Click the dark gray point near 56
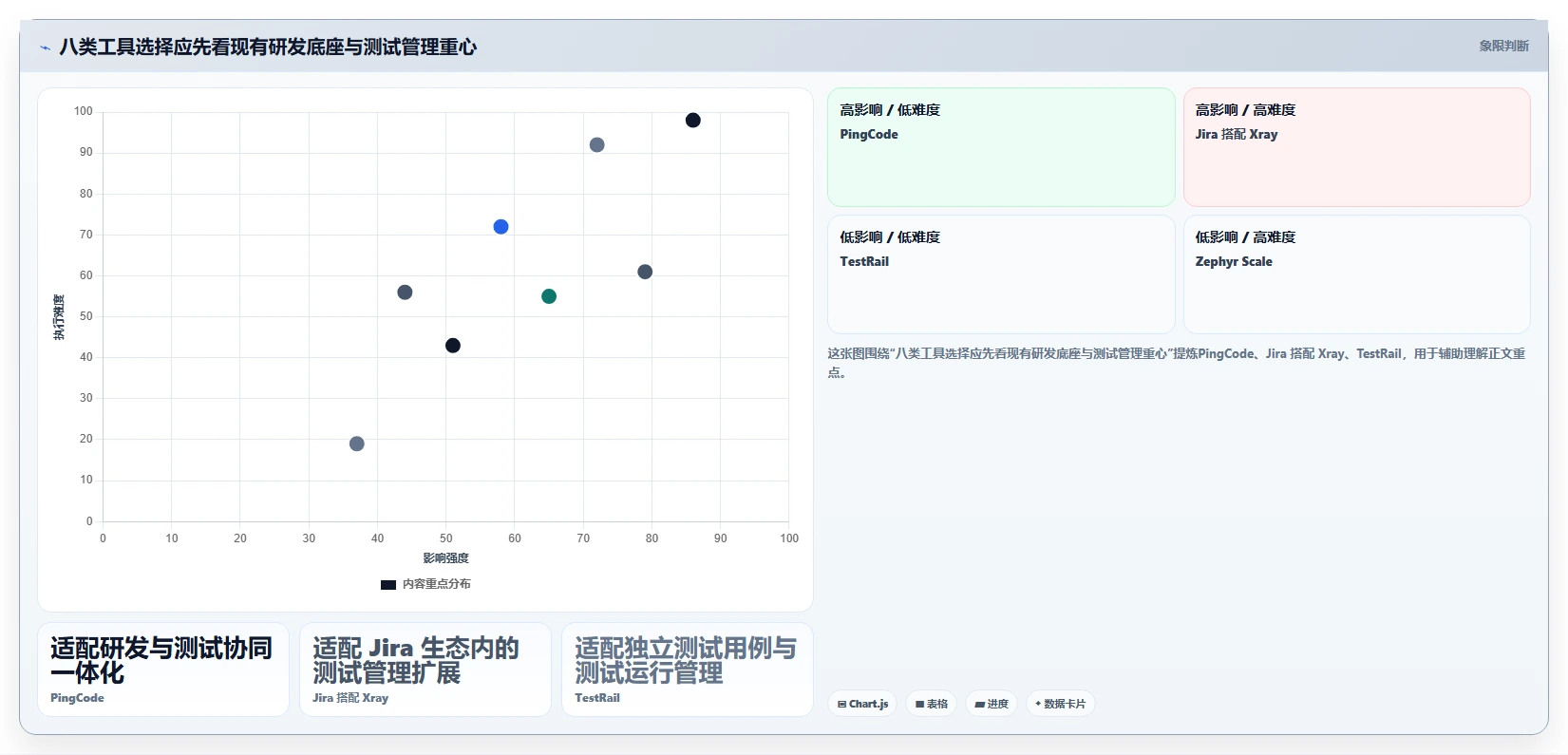Image resolution: width=1568 pixels, height=755 pixels. (x=405, y=293)
